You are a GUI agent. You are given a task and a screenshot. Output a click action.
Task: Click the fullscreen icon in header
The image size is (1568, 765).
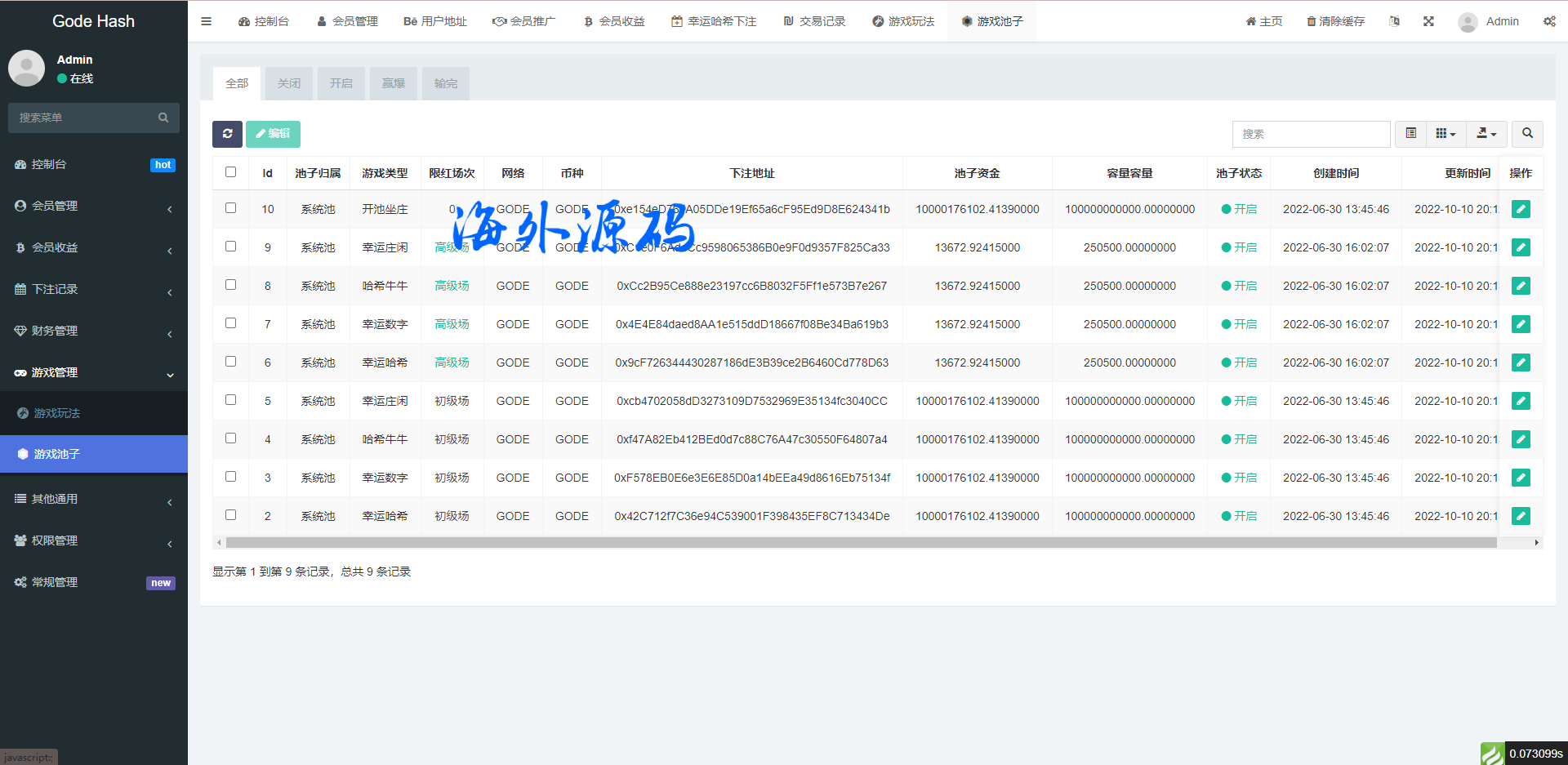tap(1428, 21)
